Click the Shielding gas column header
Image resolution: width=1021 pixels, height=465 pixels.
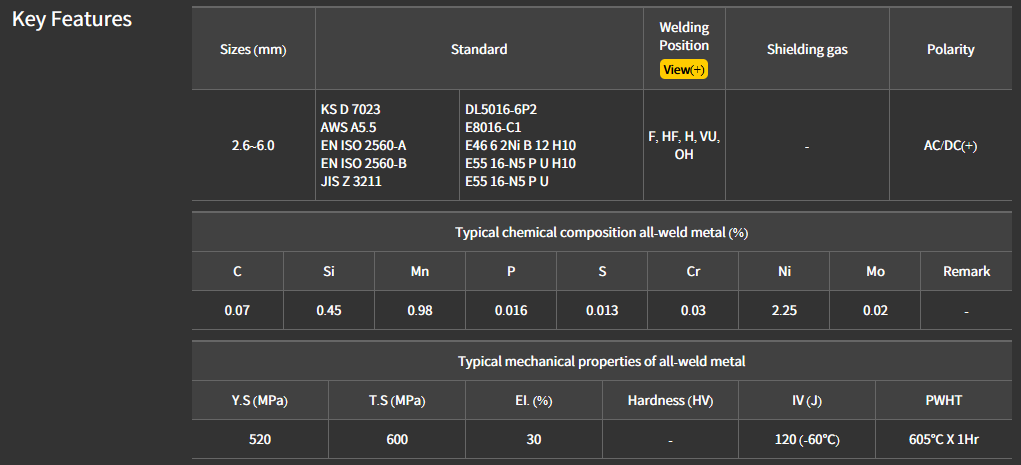coord(807,49)
